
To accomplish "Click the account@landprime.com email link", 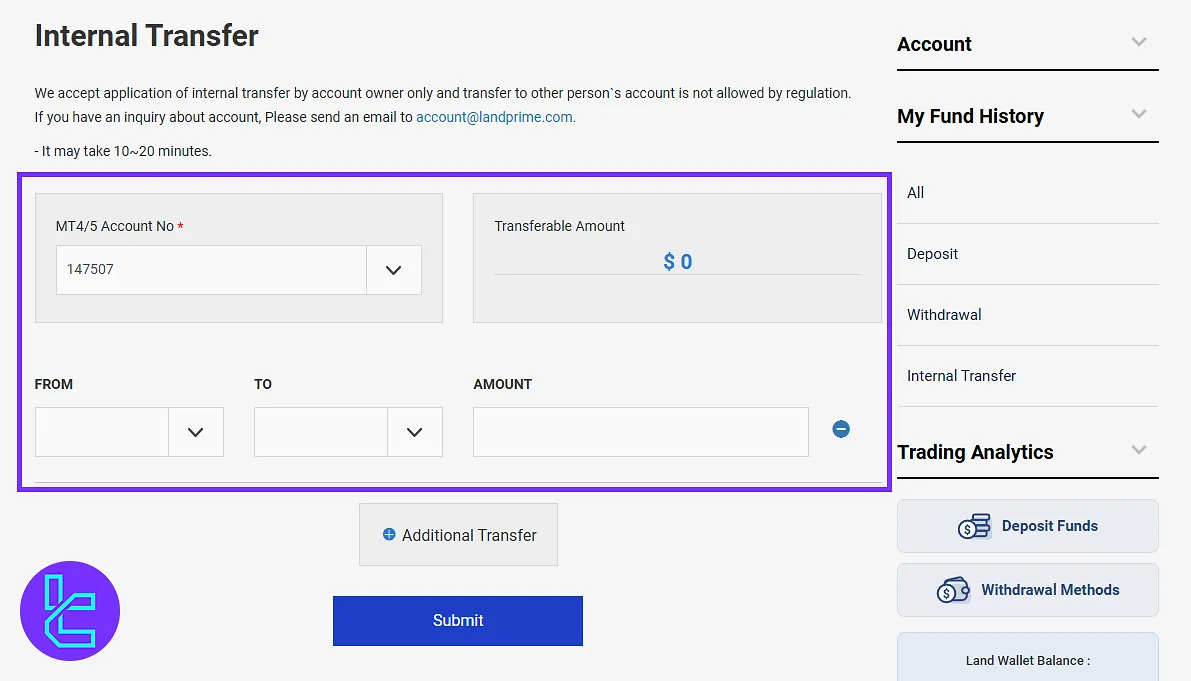I will [x=495, y=117].
